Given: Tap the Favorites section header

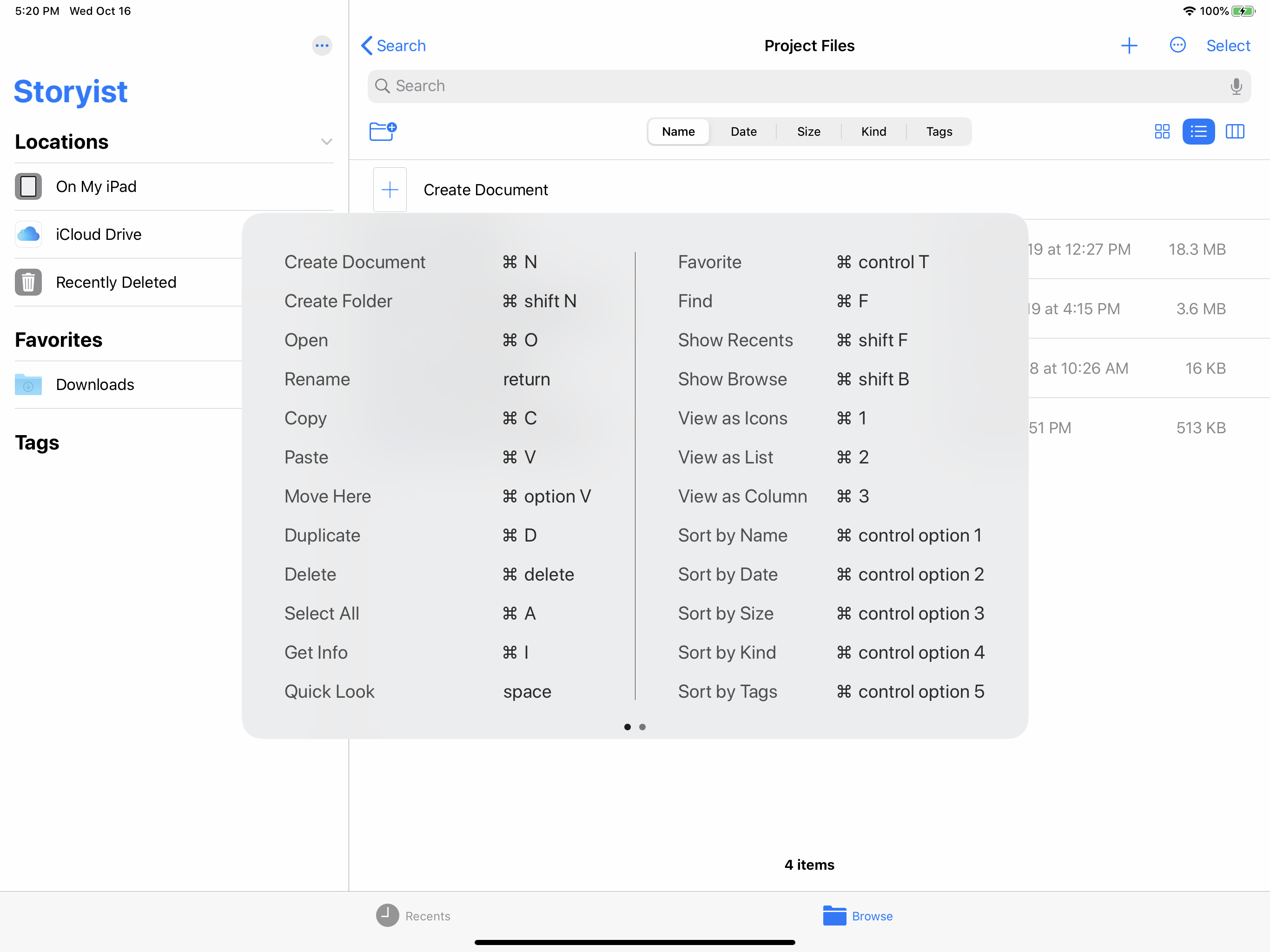Looking at the screenshot, I should (59, 340).
